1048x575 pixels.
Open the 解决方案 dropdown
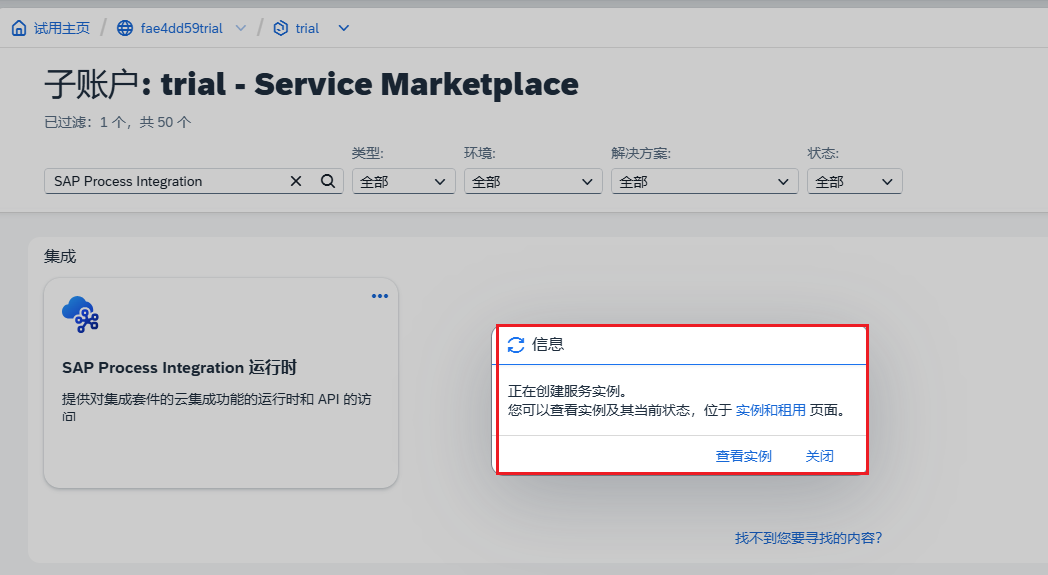704,182
